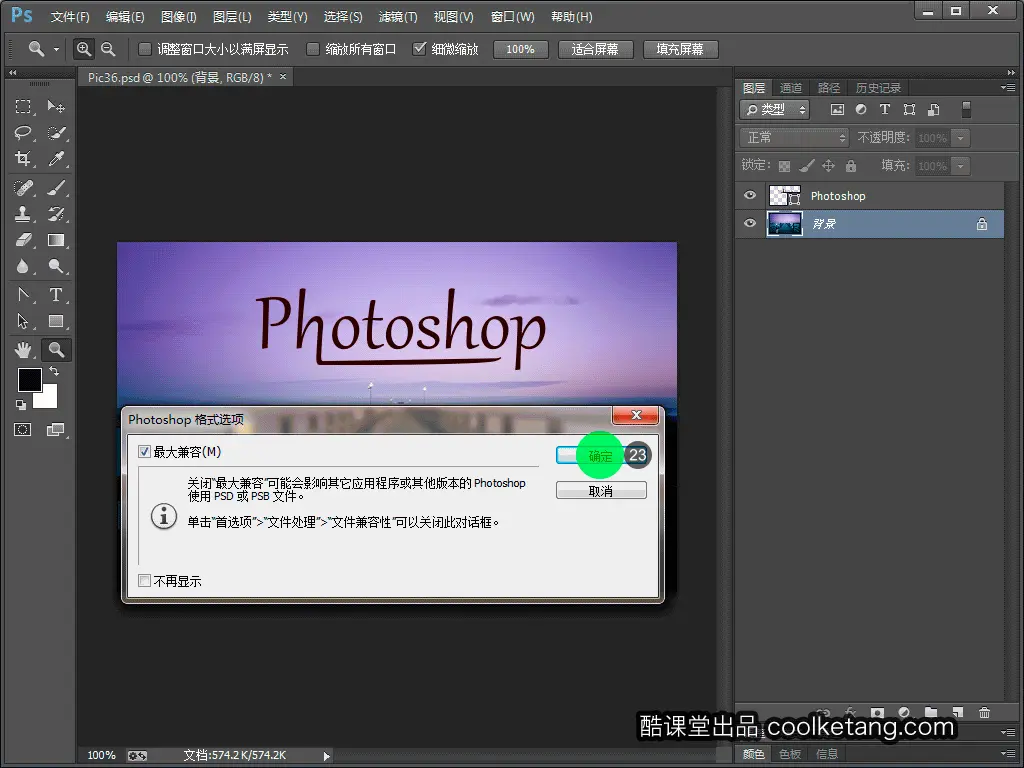The width and height of the screenshot is (1024, 768).
Task: Select the Rectangle shape tool
Action: 56,321
